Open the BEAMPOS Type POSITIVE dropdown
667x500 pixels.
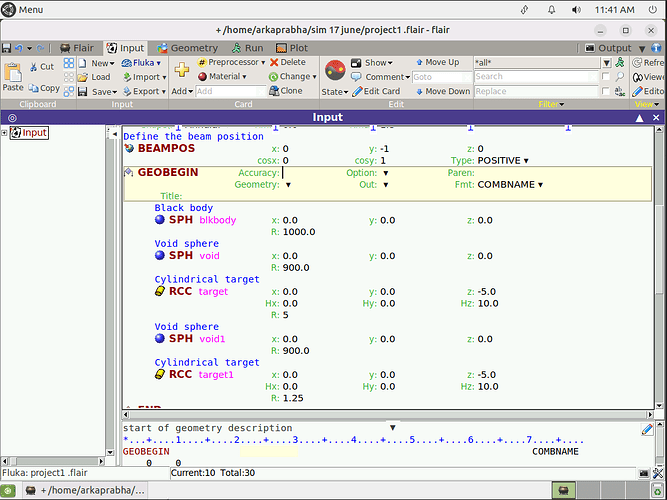(x=504, y=160)
